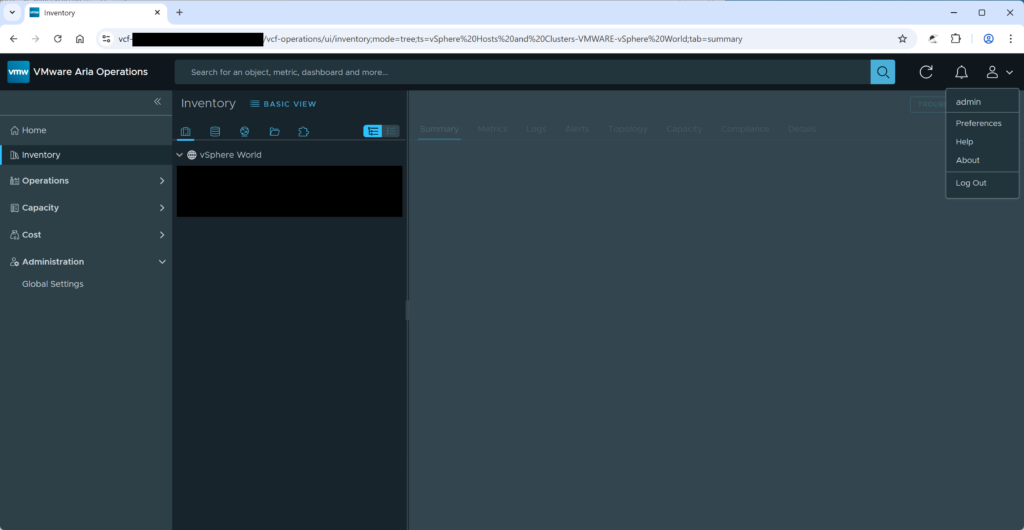This screenshot has height=530, width=1024.
Task: View site information icon in address bar
Action: point(107,39)
